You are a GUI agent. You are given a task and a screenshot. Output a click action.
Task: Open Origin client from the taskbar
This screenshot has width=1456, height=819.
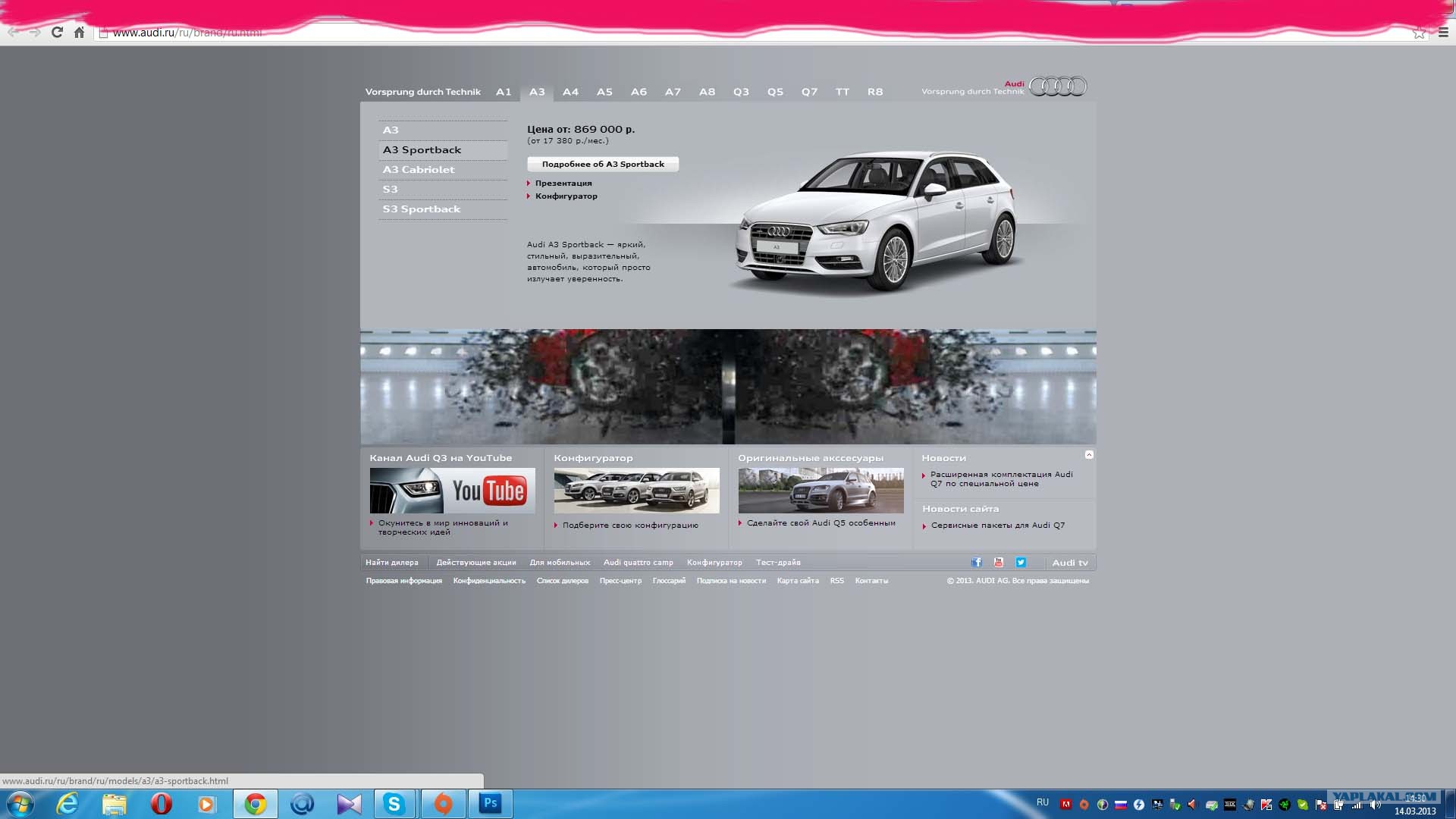click(x=443, y=804)
